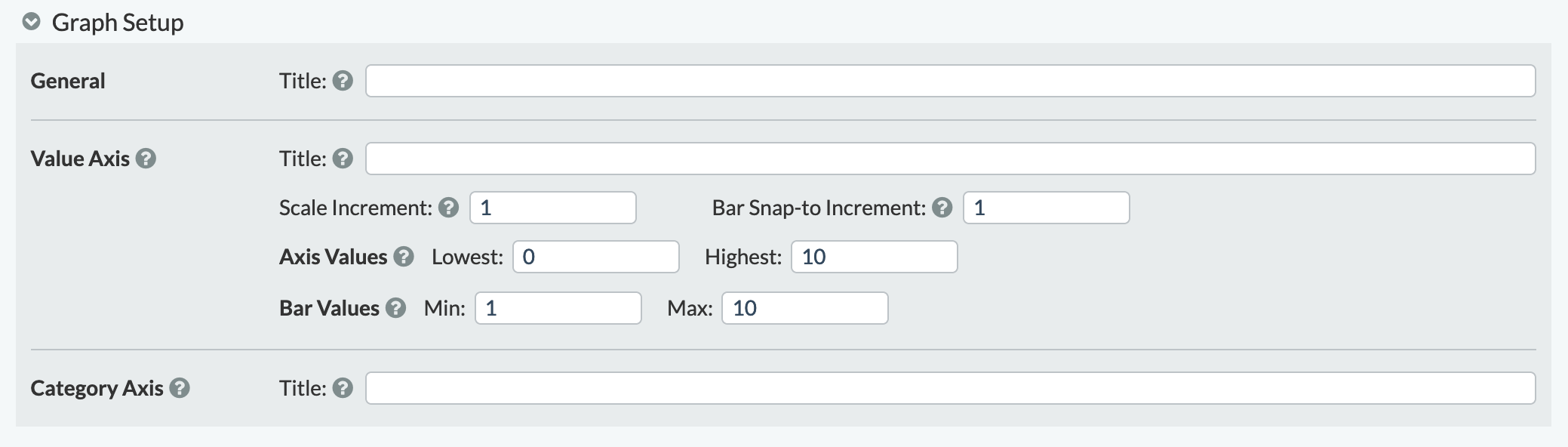Show help for Scale Increment

pos(449,208)
